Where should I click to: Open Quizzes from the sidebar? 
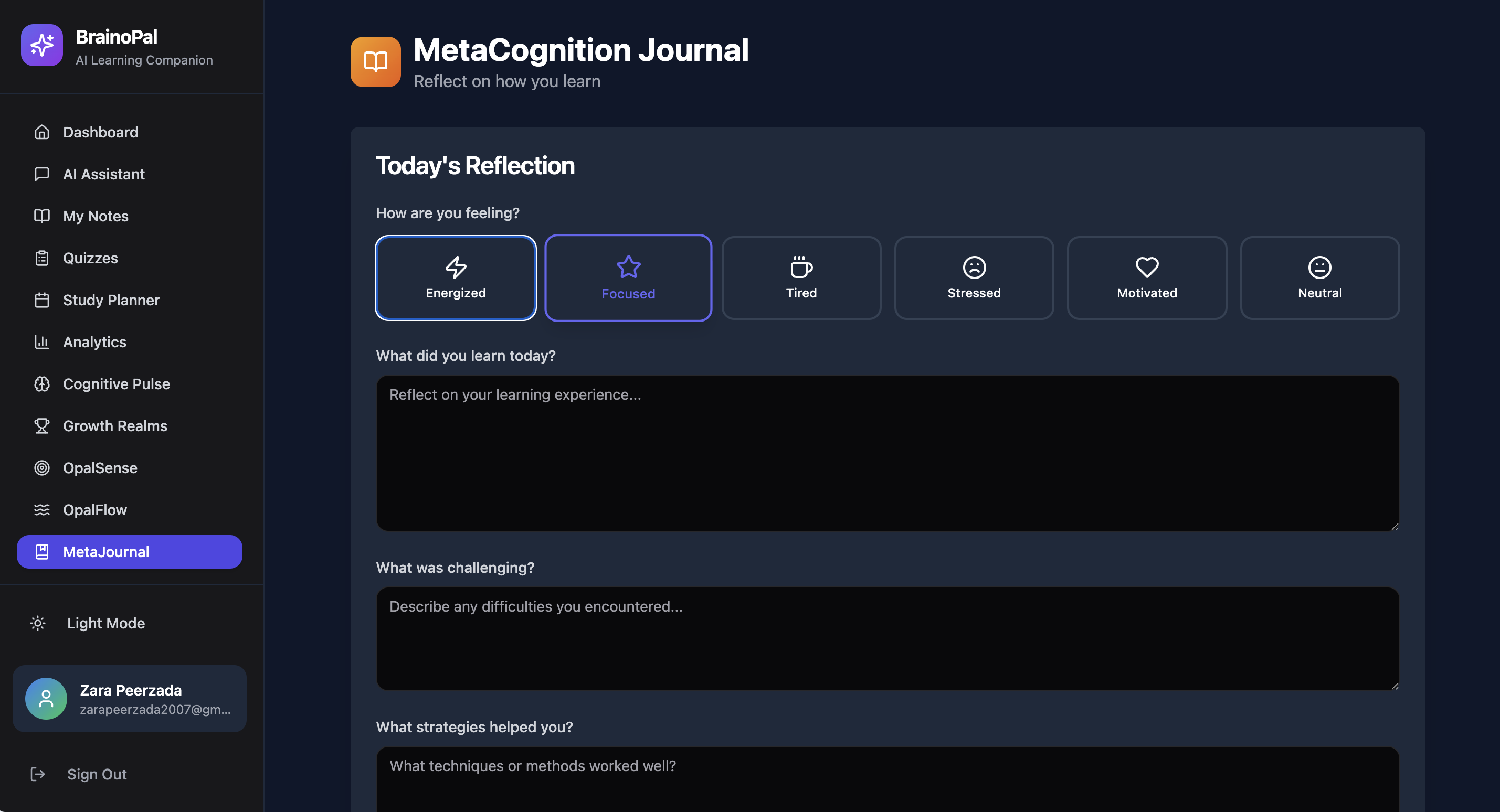(x=90, y=258)
